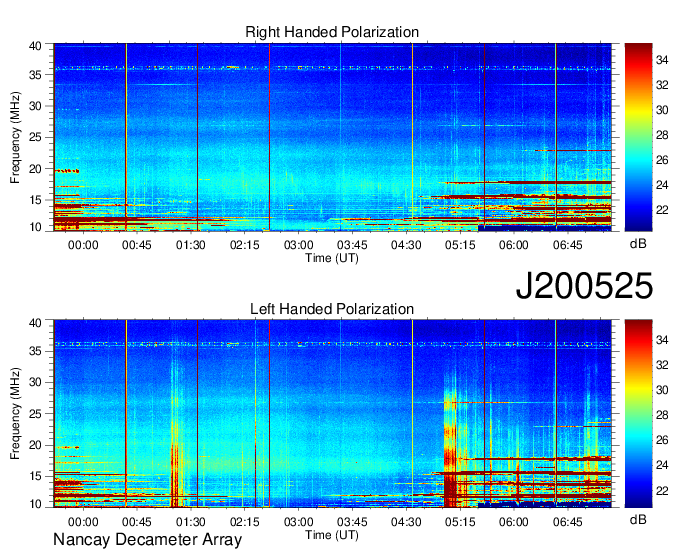Click "03:45" time tick on the Right Handed plot
The image size is (680, 552).
pyautogui.click(x=352, y=245)
